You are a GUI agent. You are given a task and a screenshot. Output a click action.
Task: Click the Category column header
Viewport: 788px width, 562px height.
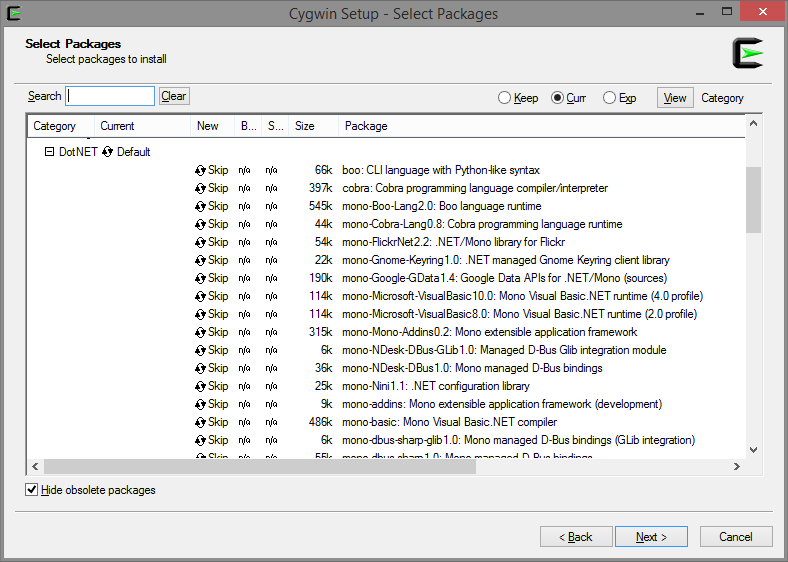click(x=61, y=126)
